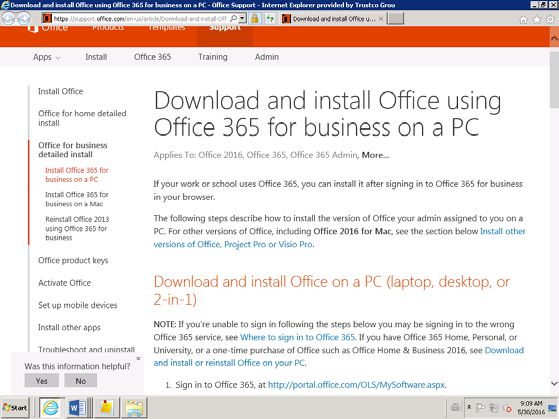Open browser Tools gear icon
Screen dimensions: 559x419
coord(550,20)
